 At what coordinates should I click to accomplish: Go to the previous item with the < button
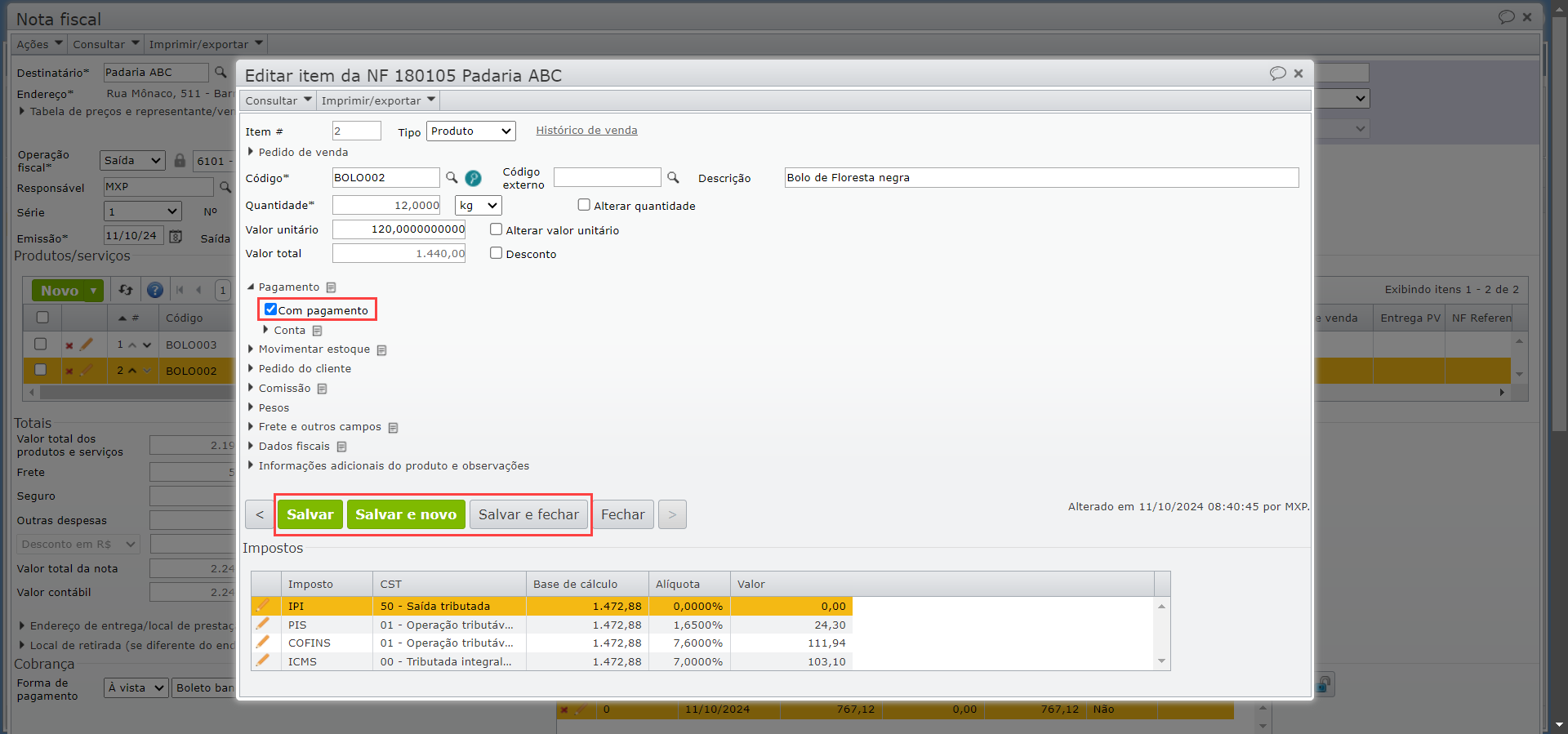(260, 514)
